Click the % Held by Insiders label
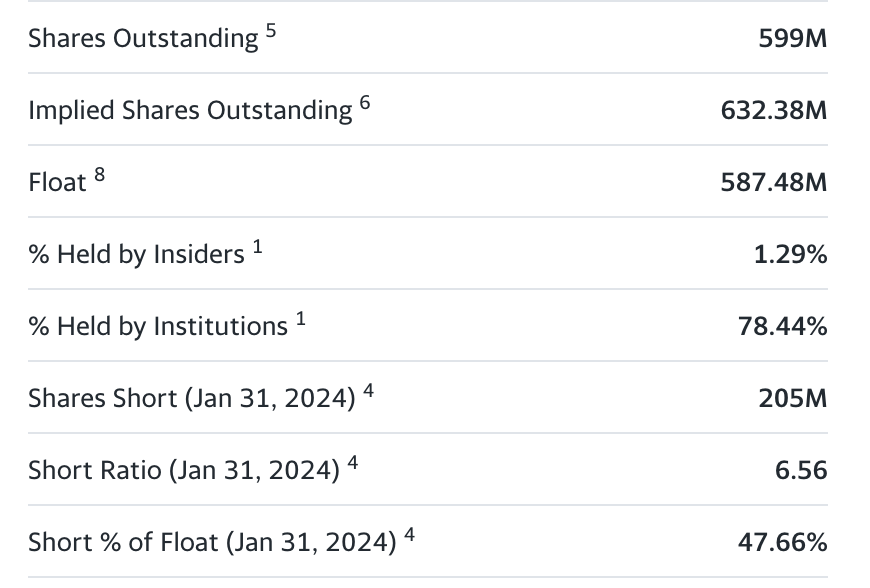Viewport: 870px width, 588px height. (136, 255)
